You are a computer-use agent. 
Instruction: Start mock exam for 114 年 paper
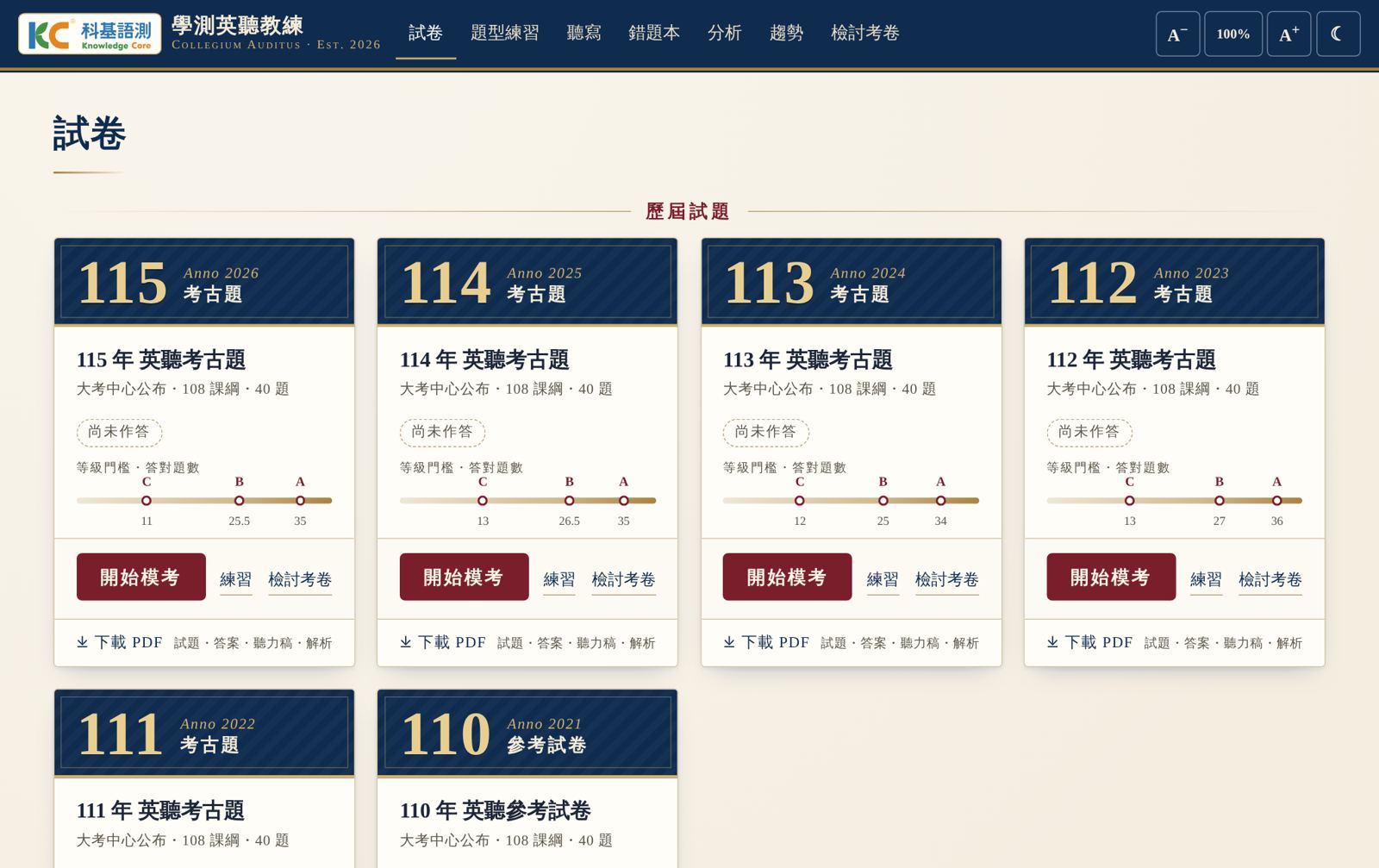(465, 577)
